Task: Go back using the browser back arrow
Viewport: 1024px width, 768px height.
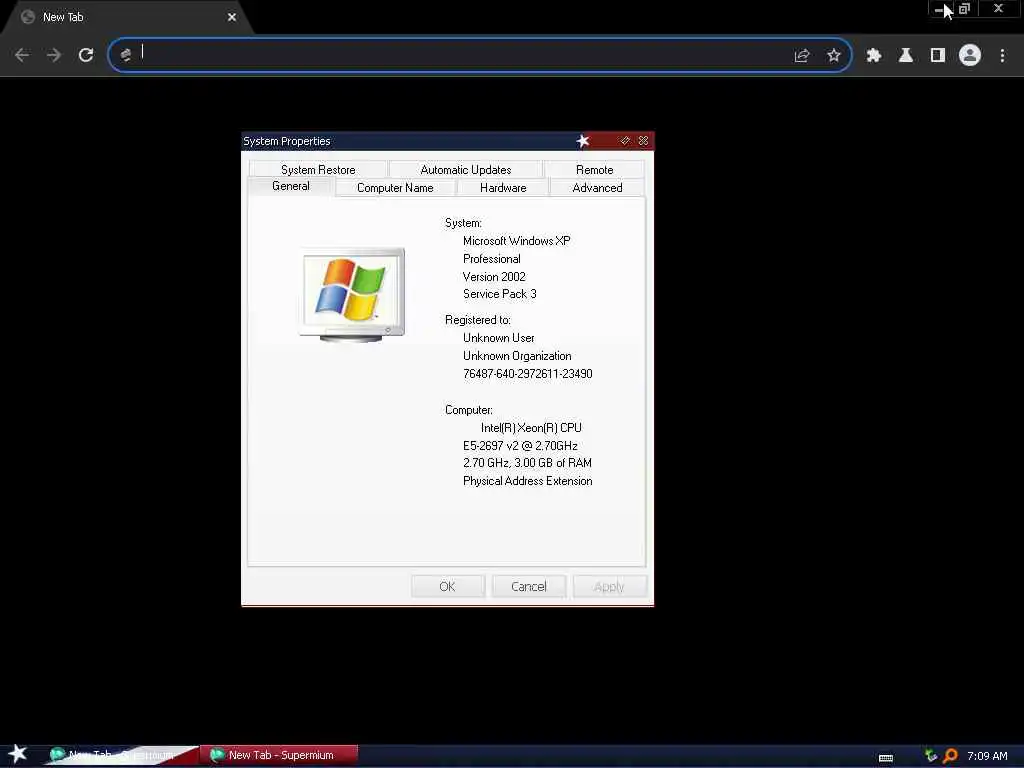Action: [22, 55]
